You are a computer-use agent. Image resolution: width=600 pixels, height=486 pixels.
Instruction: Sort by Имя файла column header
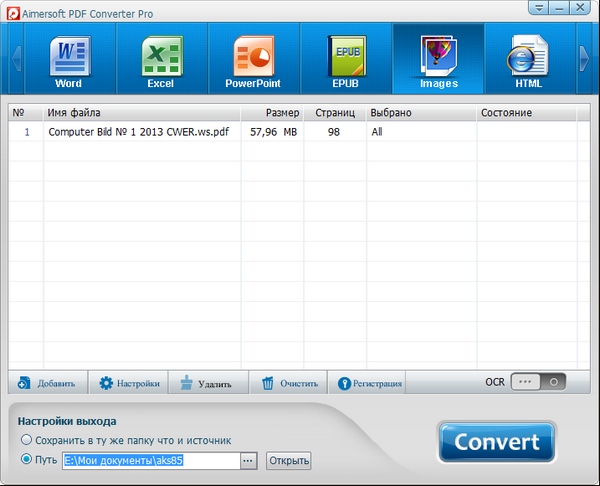(142, 113)
